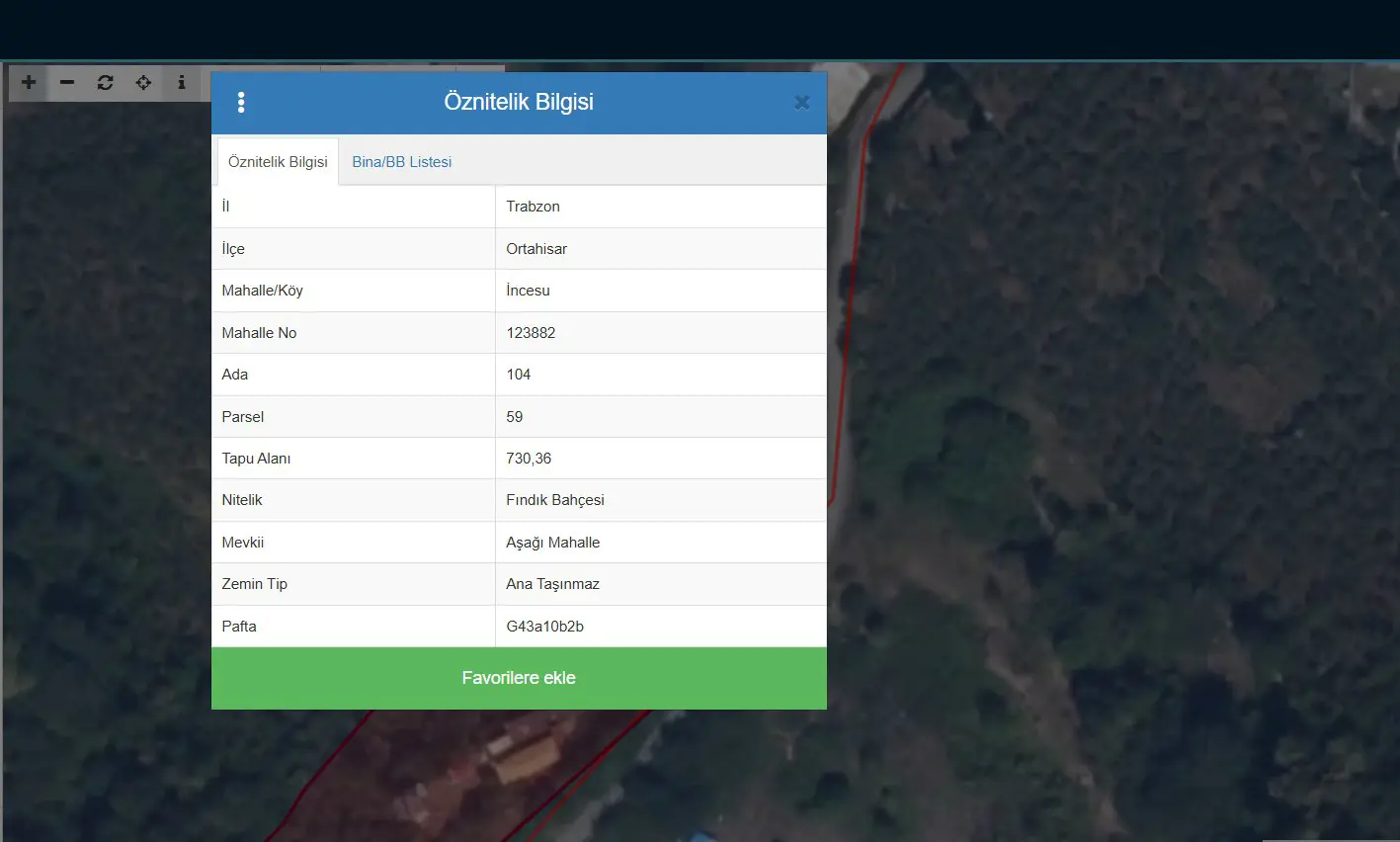Click the refresh arrows icon

105,83
